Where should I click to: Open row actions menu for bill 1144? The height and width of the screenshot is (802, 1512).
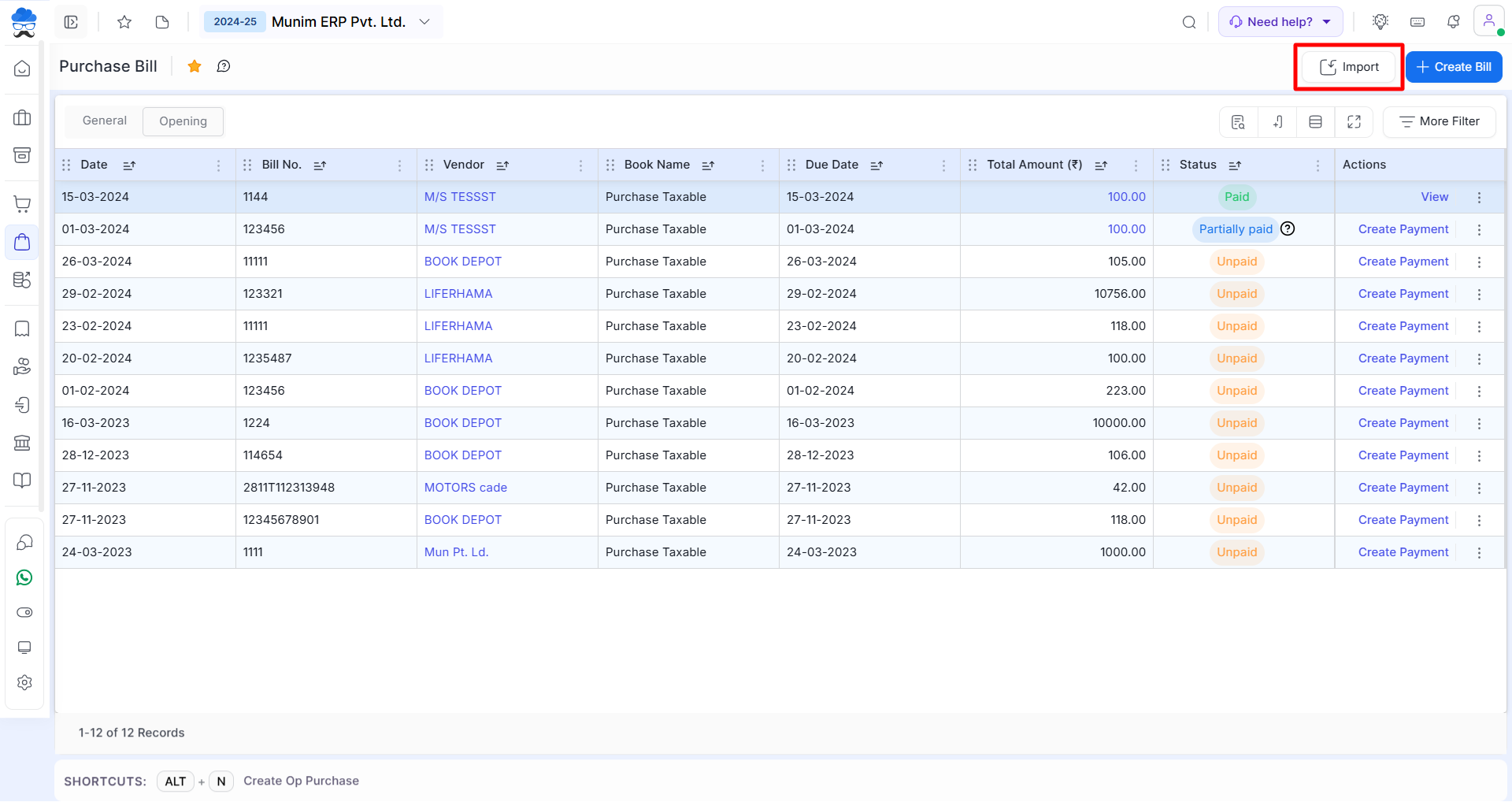1479,197
